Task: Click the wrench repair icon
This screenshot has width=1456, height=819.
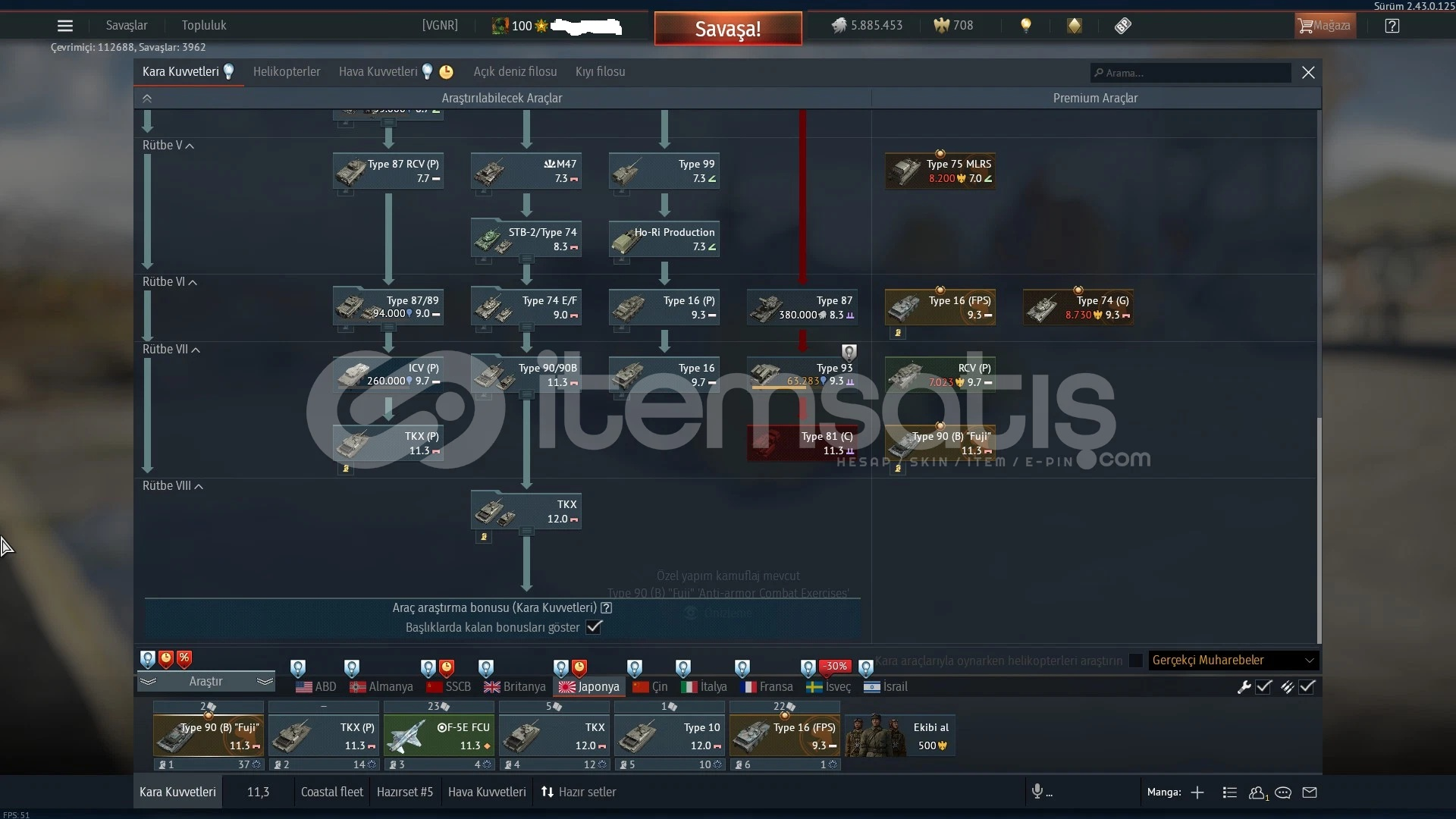Action: (x=1244, y=687)
